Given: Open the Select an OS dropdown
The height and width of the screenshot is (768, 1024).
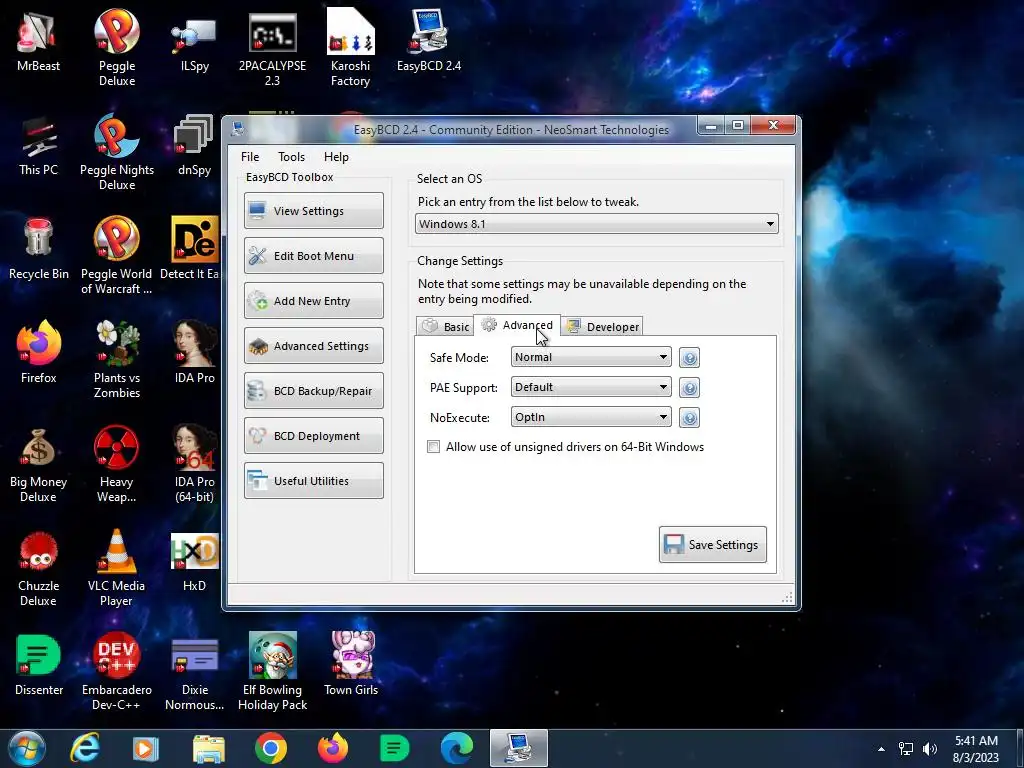Looking at the screenshot, I should [596, 224].
